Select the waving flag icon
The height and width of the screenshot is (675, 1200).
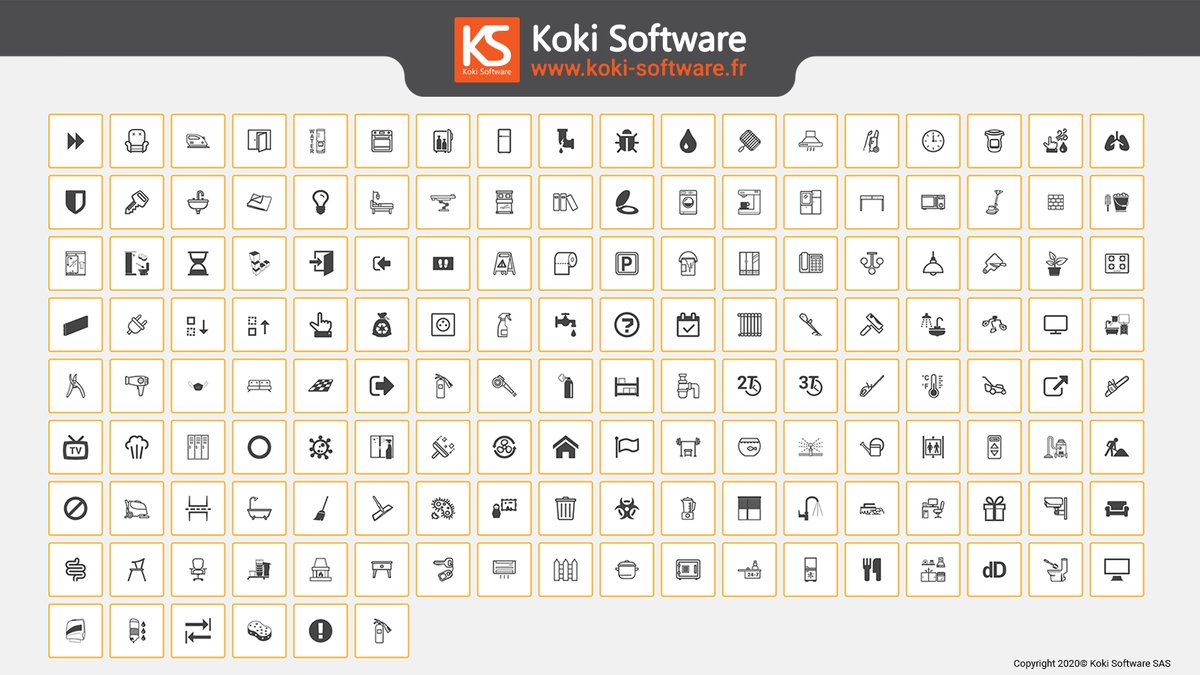tap(627, 447)
